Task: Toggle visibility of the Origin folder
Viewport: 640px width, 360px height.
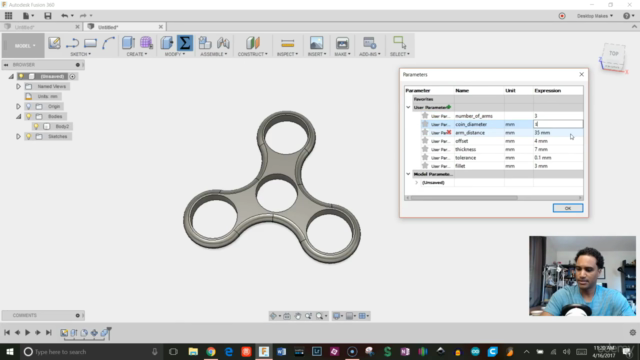Action: 29,107
